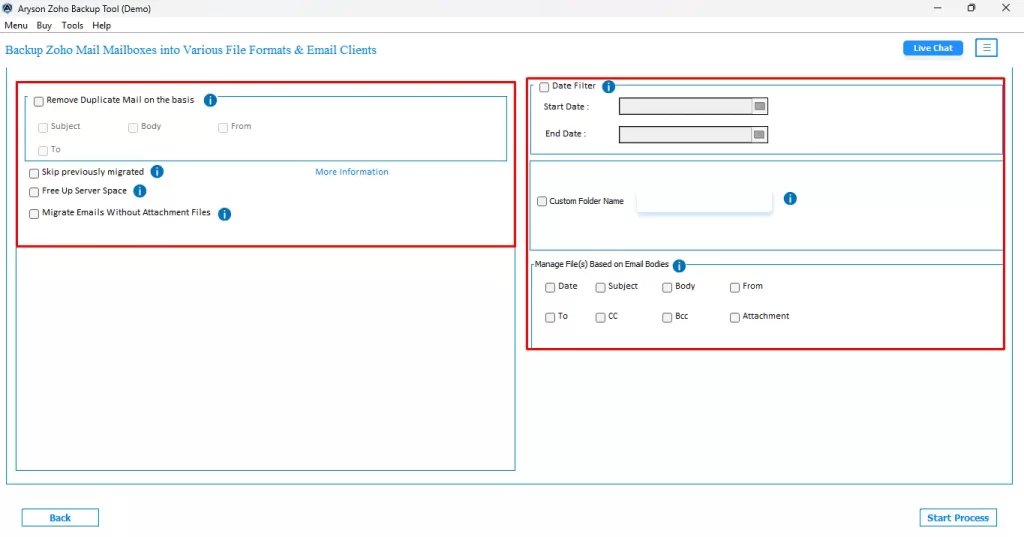1024x537 pixels.
Task: Check Date under Manage Files section
Action: pos(550,287)
